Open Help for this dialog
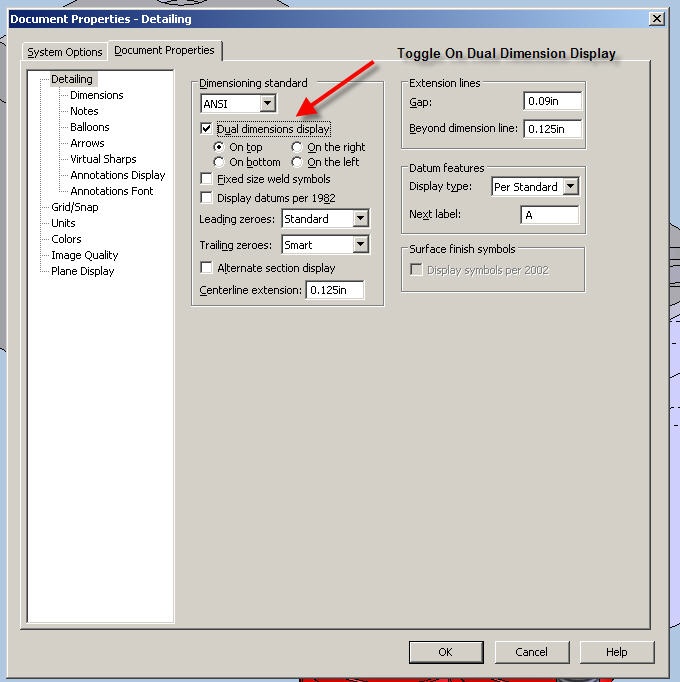 coord(617,652)
